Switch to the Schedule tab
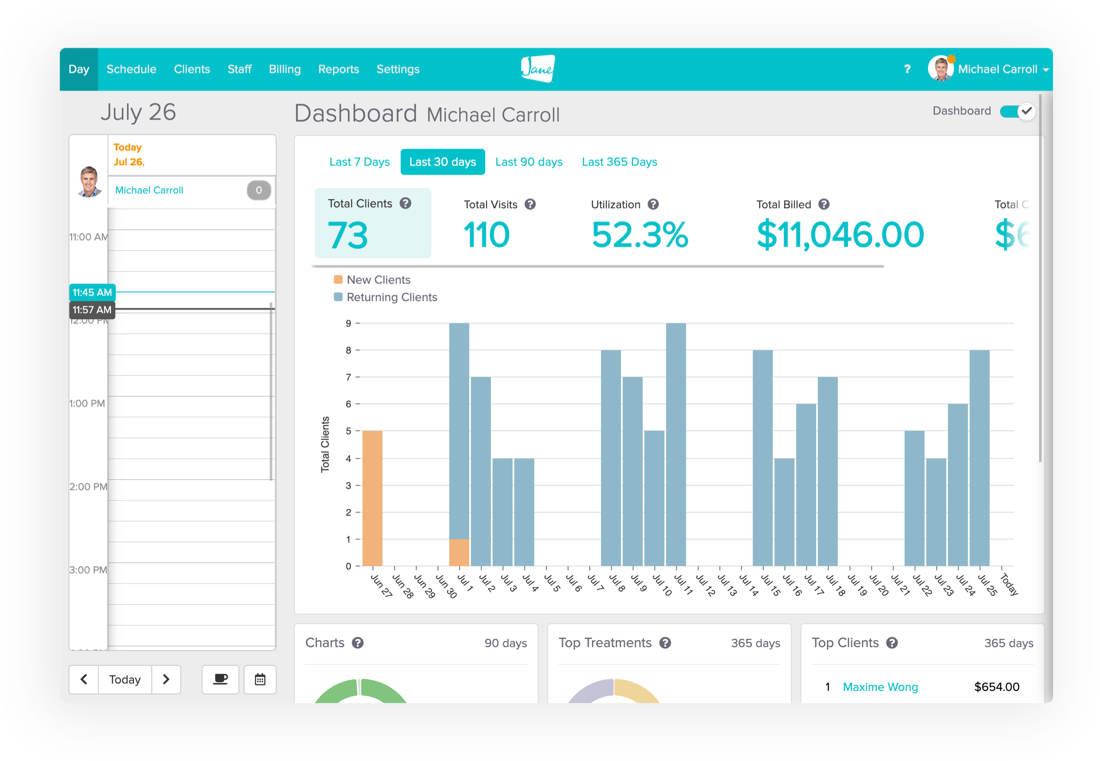This screenshot has height=761, width=1100. (x=131, y=69)
